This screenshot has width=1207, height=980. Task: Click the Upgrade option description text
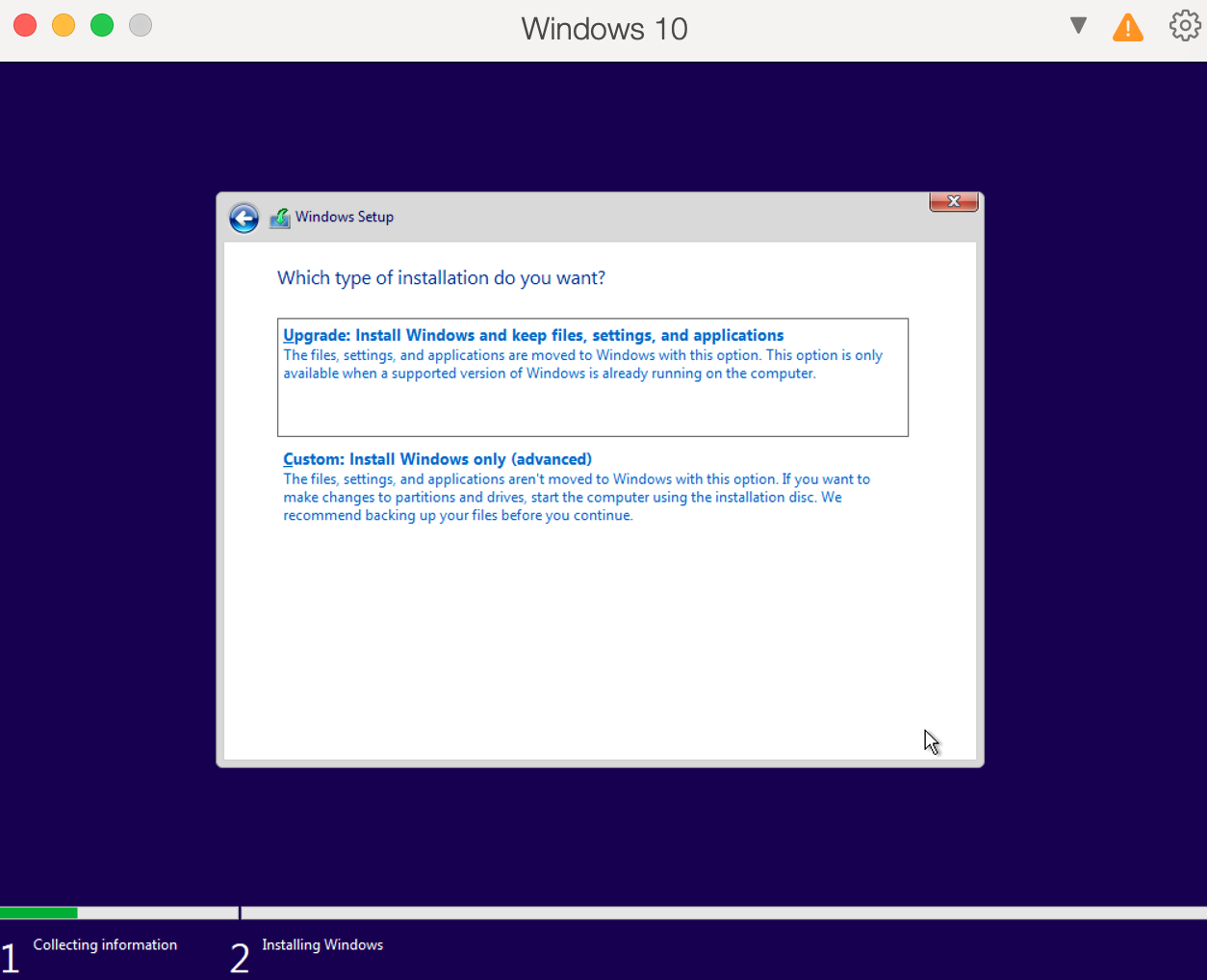pos(581,364)
